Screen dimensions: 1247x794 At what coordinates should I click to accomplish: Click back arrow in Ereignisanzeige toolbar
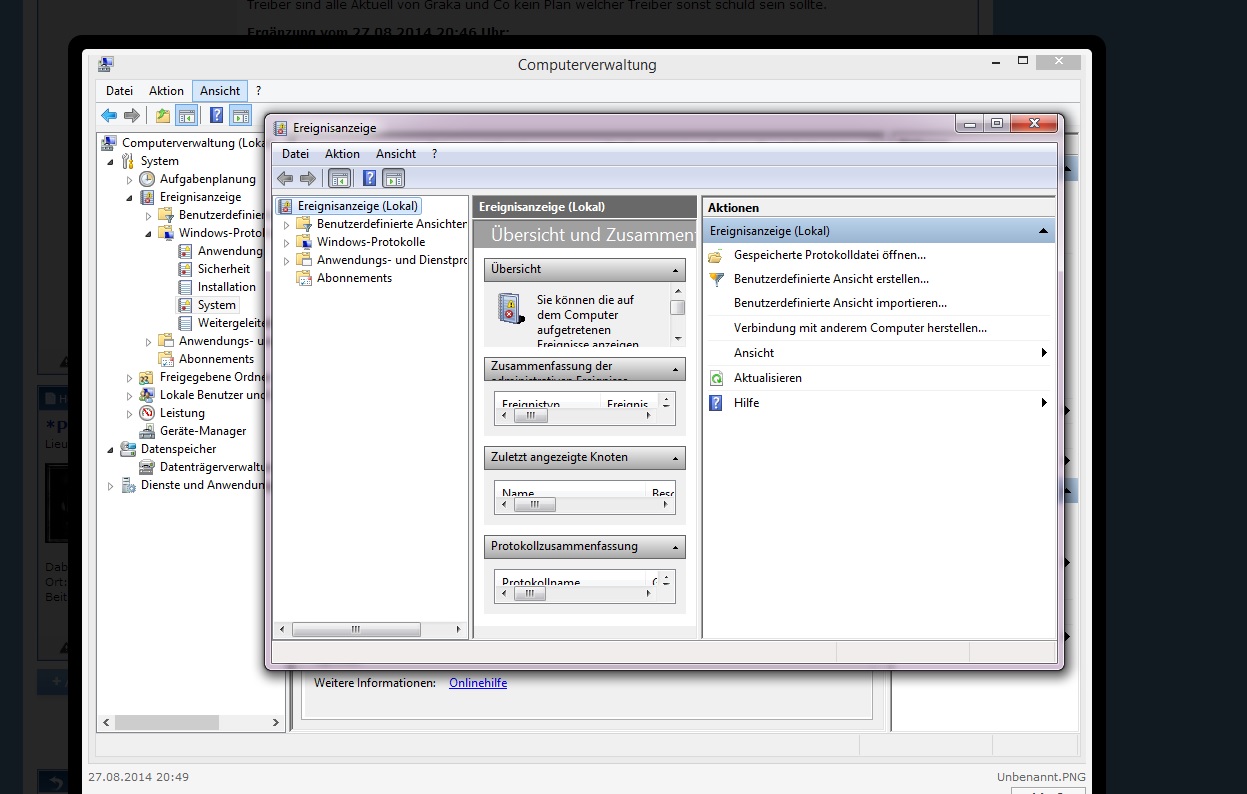point(285,178)
